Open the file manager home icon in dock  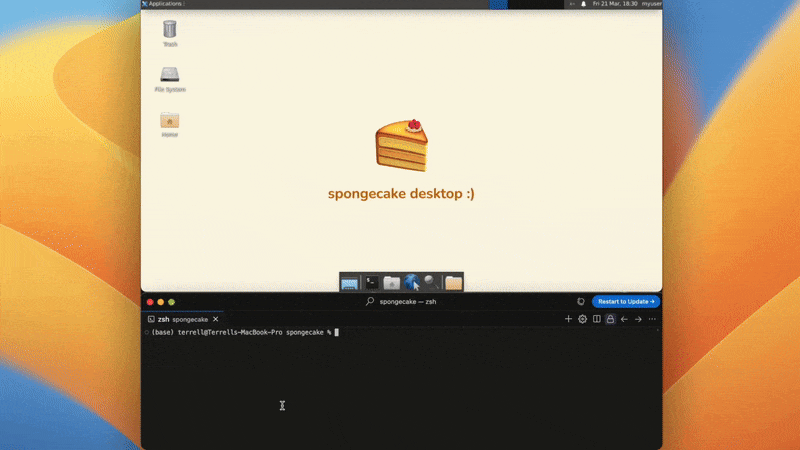pyautogui.click(x=391, y=282)
